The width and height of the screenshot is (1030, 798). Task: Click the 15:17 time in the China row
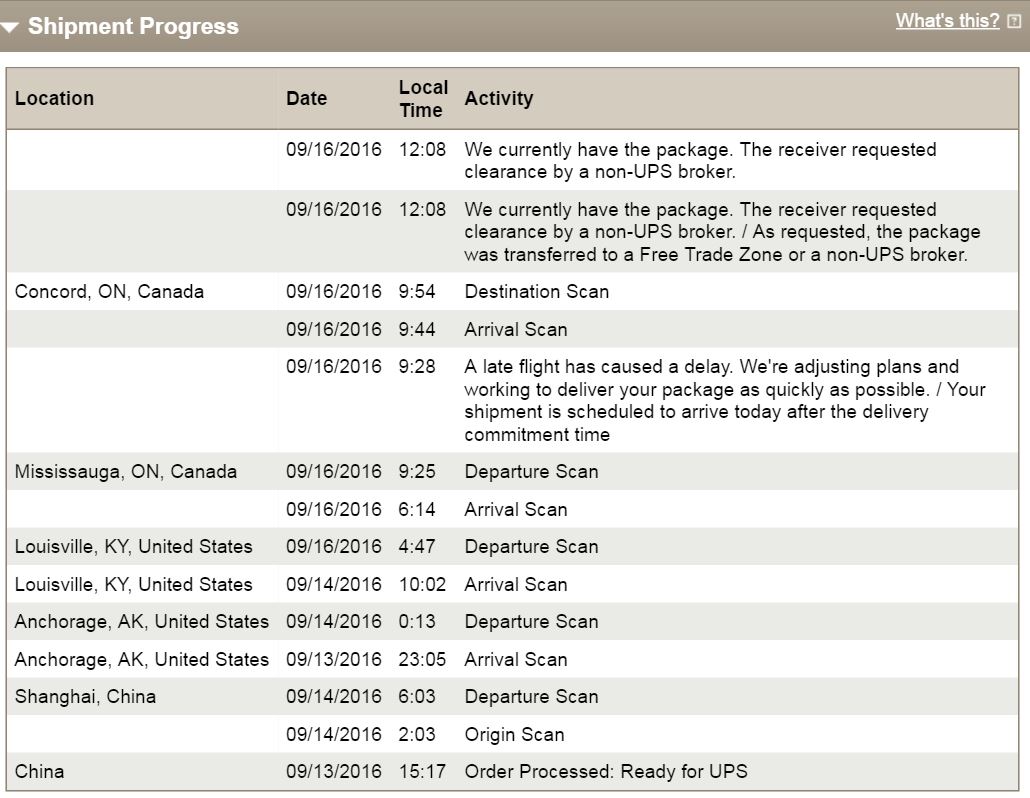[x=422, y=771]
